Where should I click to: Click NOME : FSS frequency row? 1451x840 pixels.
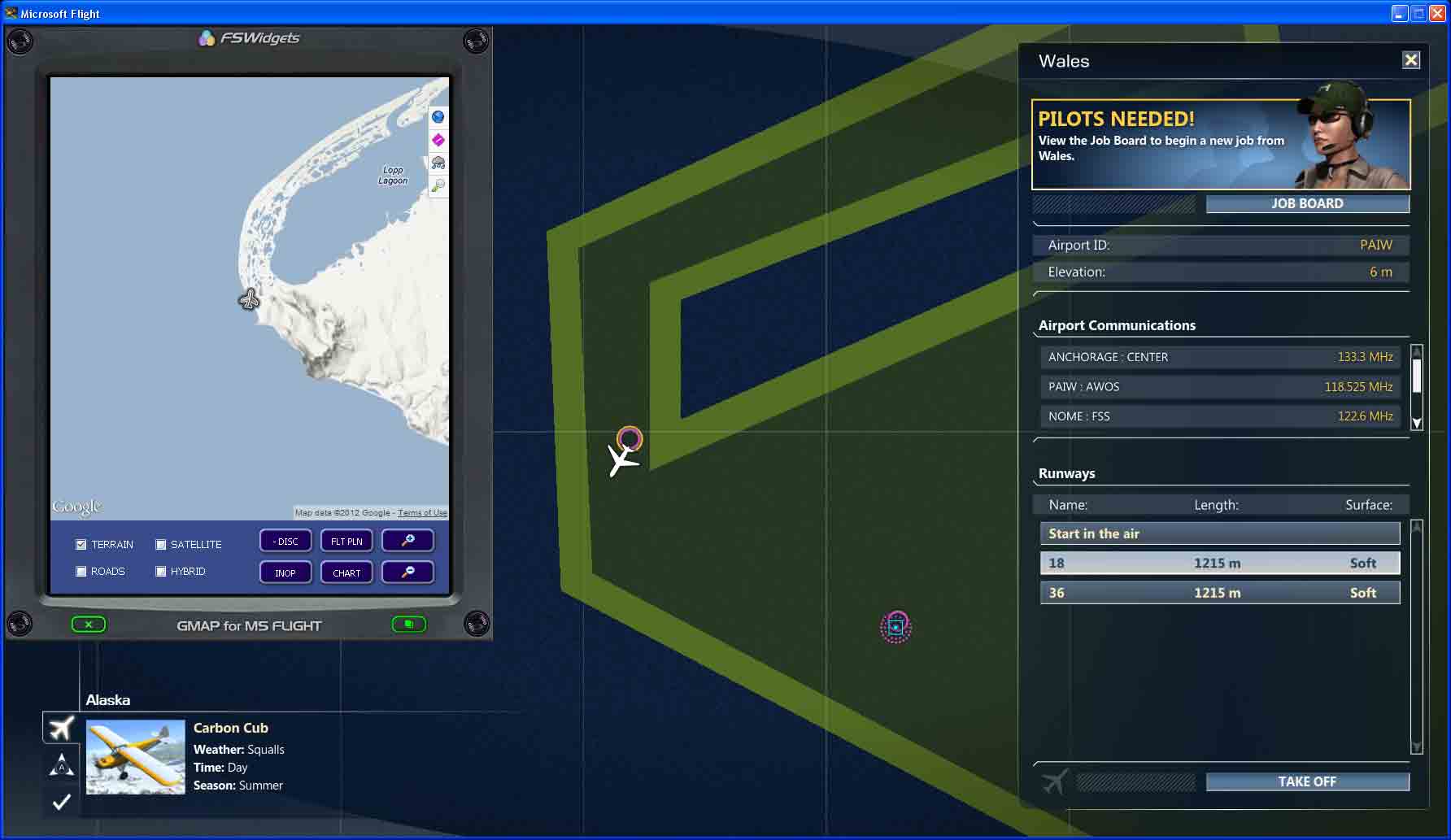[x=1220, y=416]
